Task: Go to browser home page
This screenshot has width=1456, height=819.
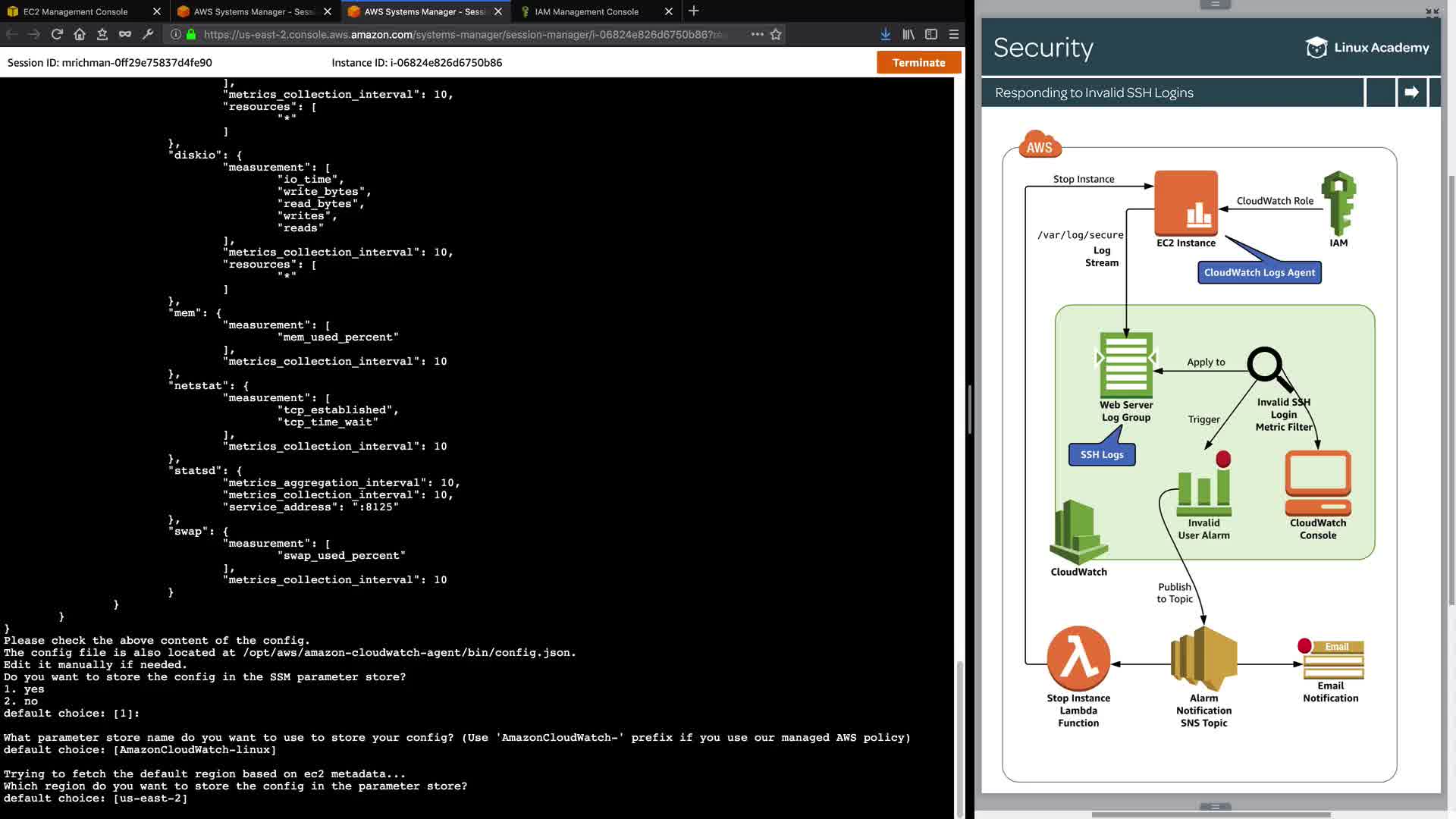Action: [80, 34]
